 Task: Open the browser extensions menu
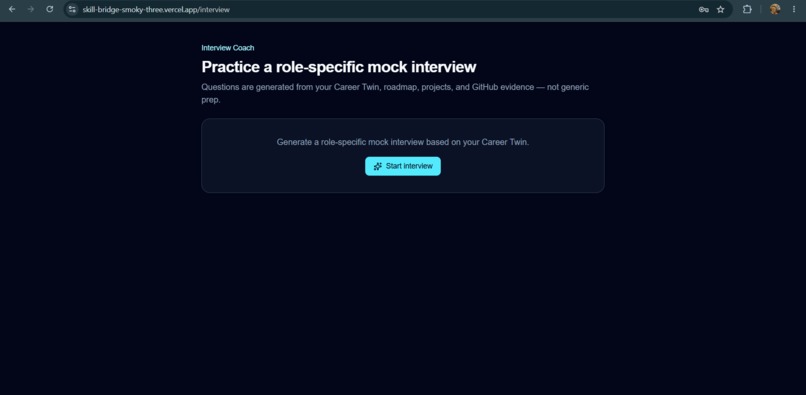[x=747, y=9]
